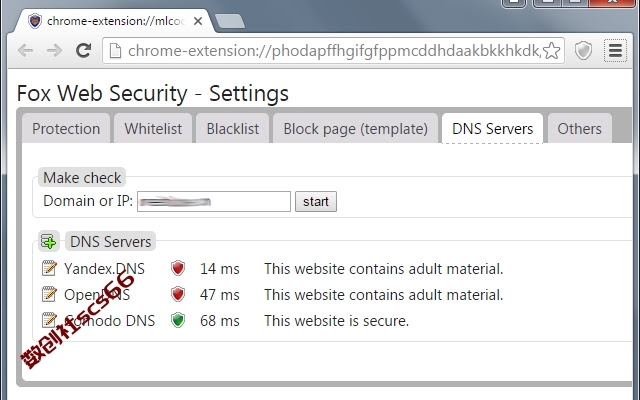Open the Block page (template) tab
This screenshot has width=640, height=400.
click(356, 129)
